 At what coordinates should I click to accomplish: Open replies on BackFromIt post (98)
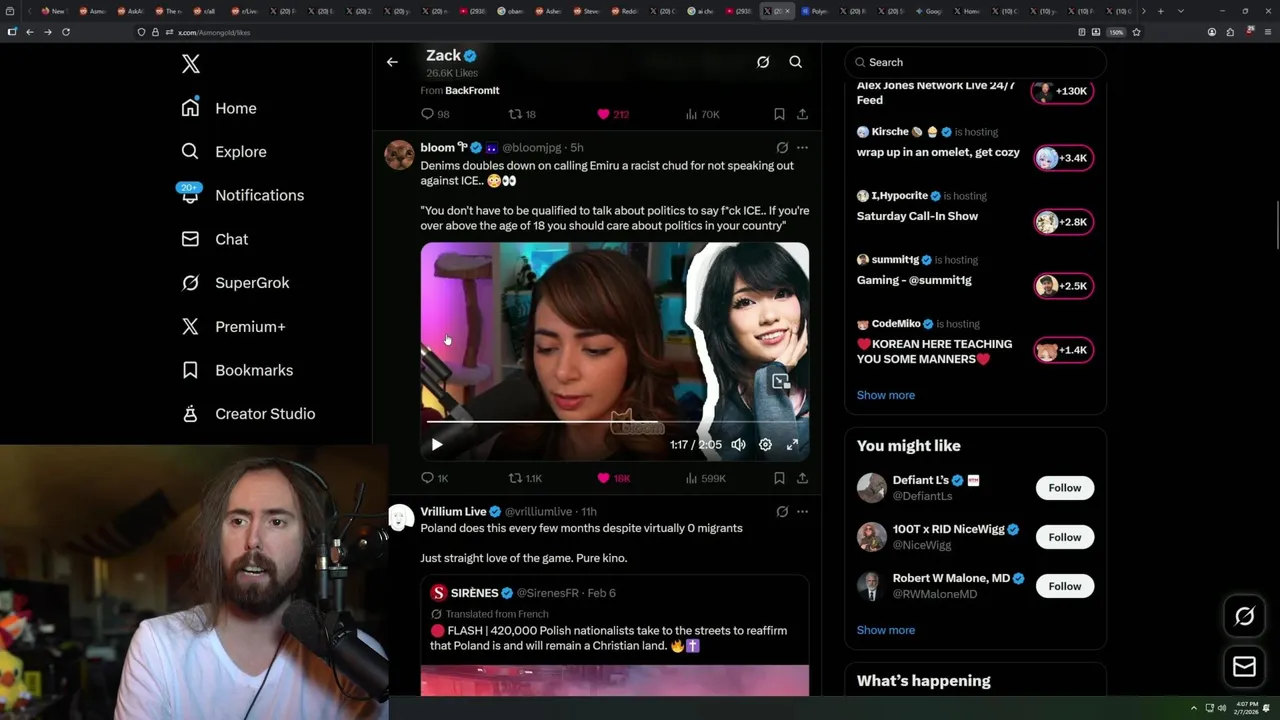click(x=435, y=114)
